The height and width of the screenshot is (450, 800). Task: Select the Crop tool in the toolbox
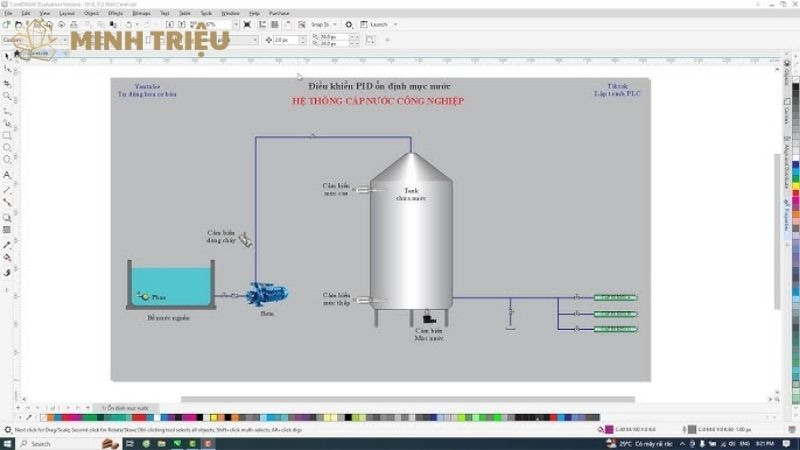coord(7,83)
